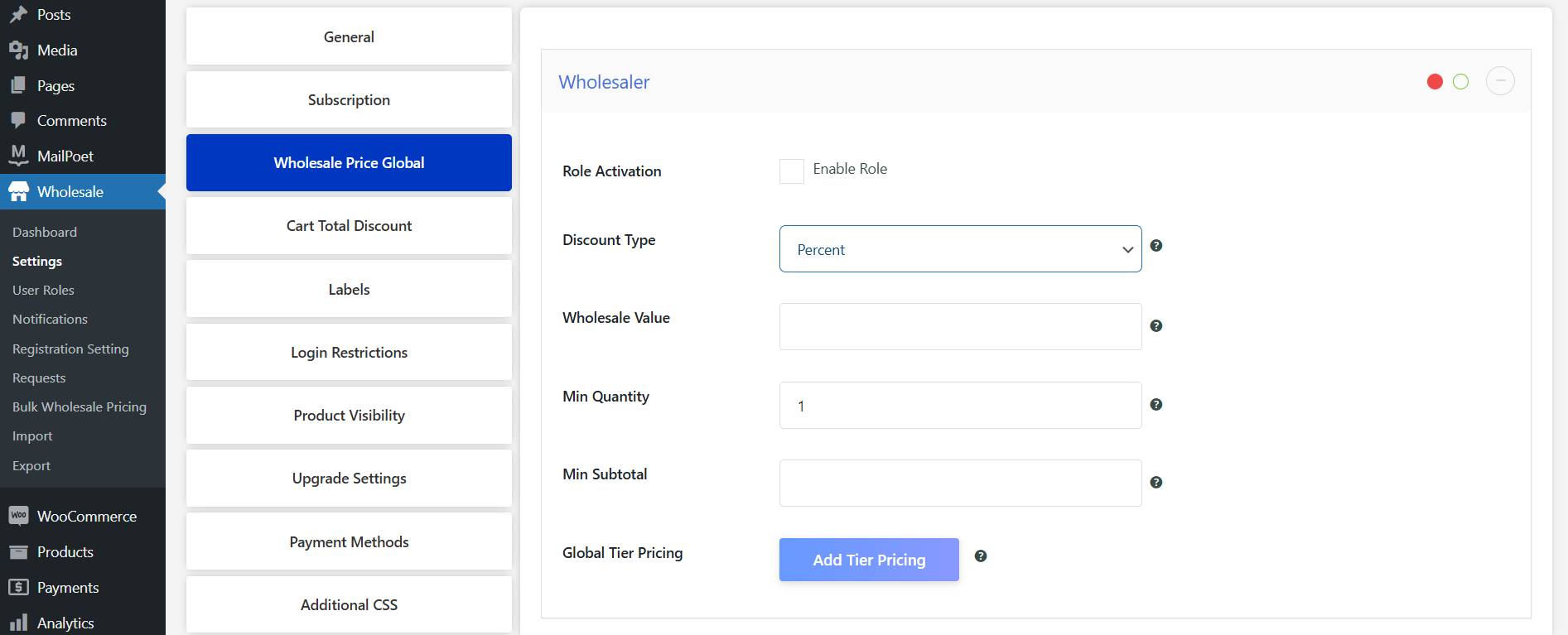Open Settings submenu under Wholesale

click(37, 261)
